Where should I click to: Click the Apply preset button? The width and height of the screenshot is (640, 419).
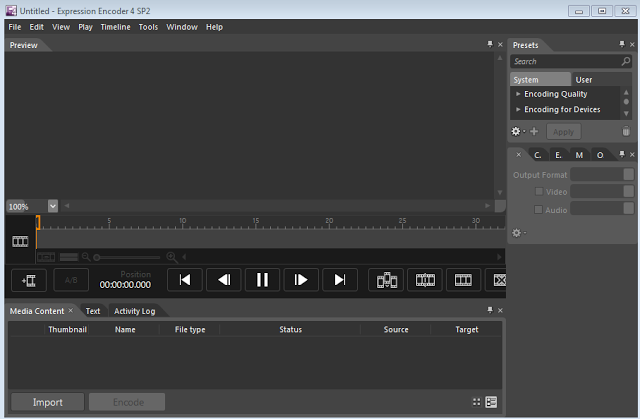click(563, 132)
